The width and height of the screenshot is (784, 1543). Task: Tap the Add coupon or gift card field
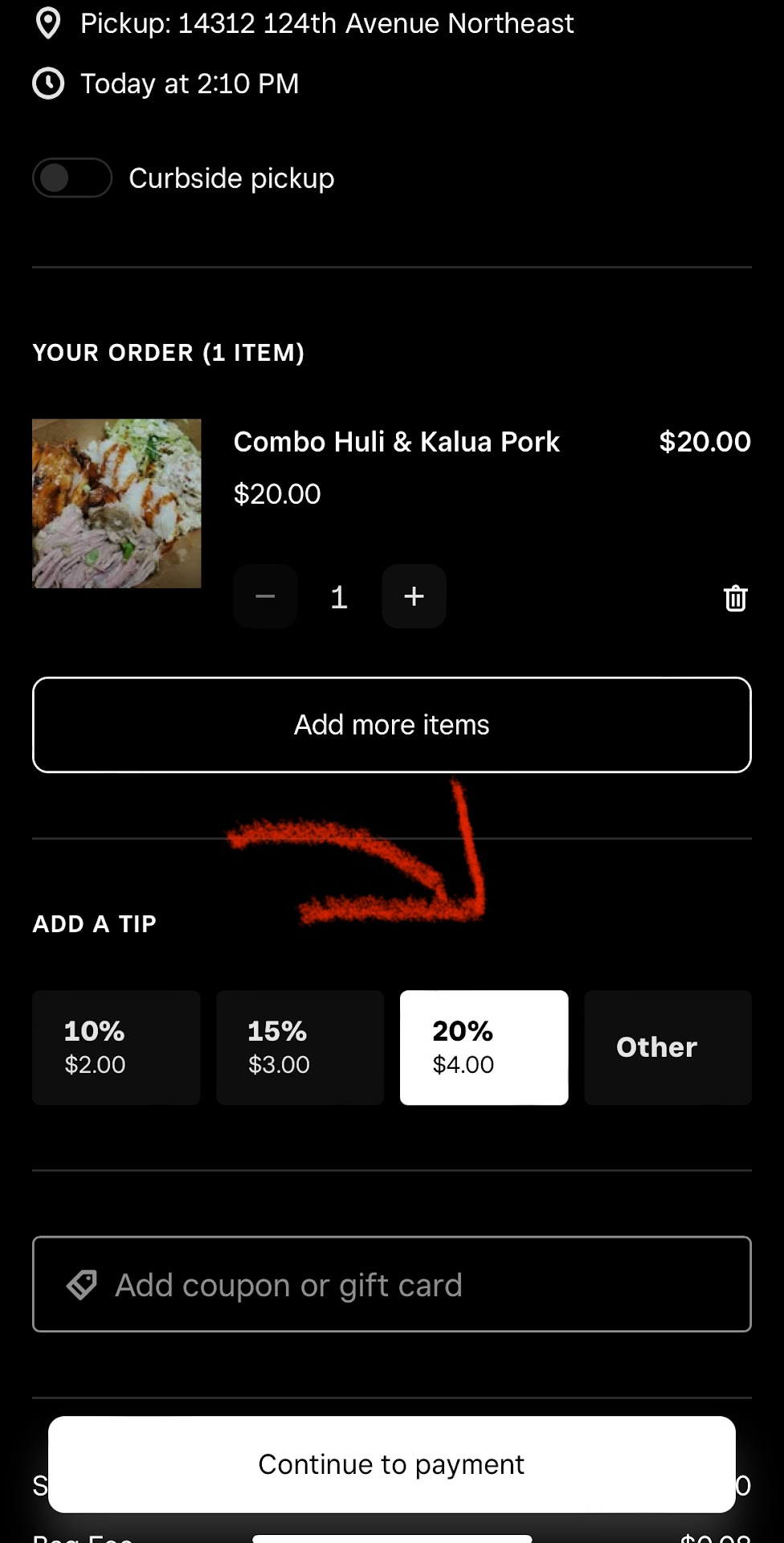[x=392, y=1284]
